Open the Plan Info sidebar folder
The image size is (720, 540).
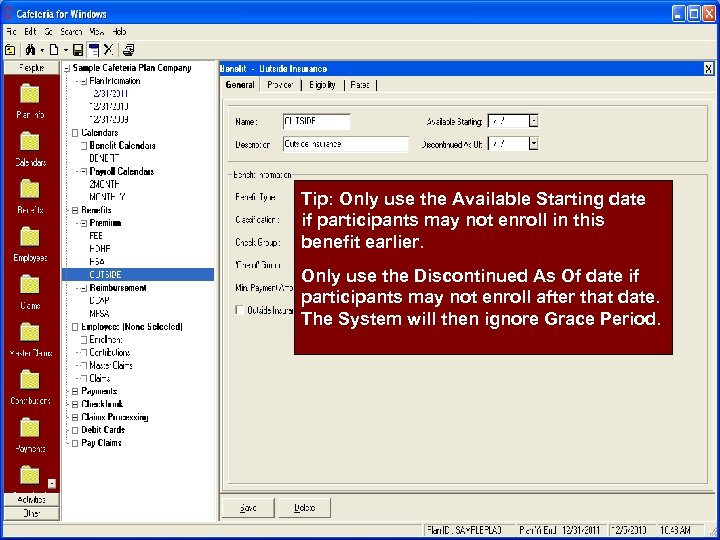(30, 101)
